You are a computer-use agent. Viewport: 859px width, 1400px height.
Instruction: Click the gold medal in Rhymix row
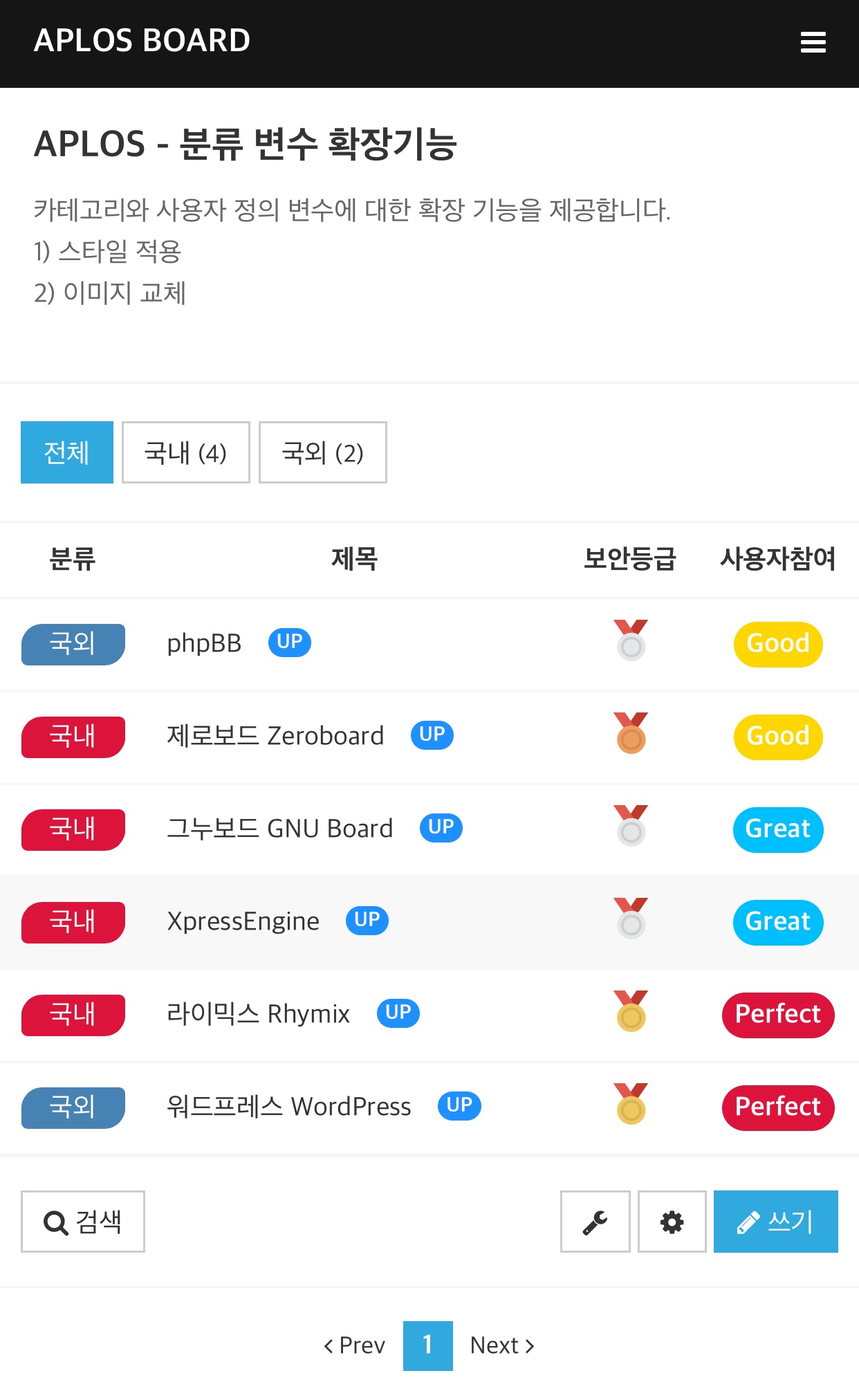tap(631, 1011)
